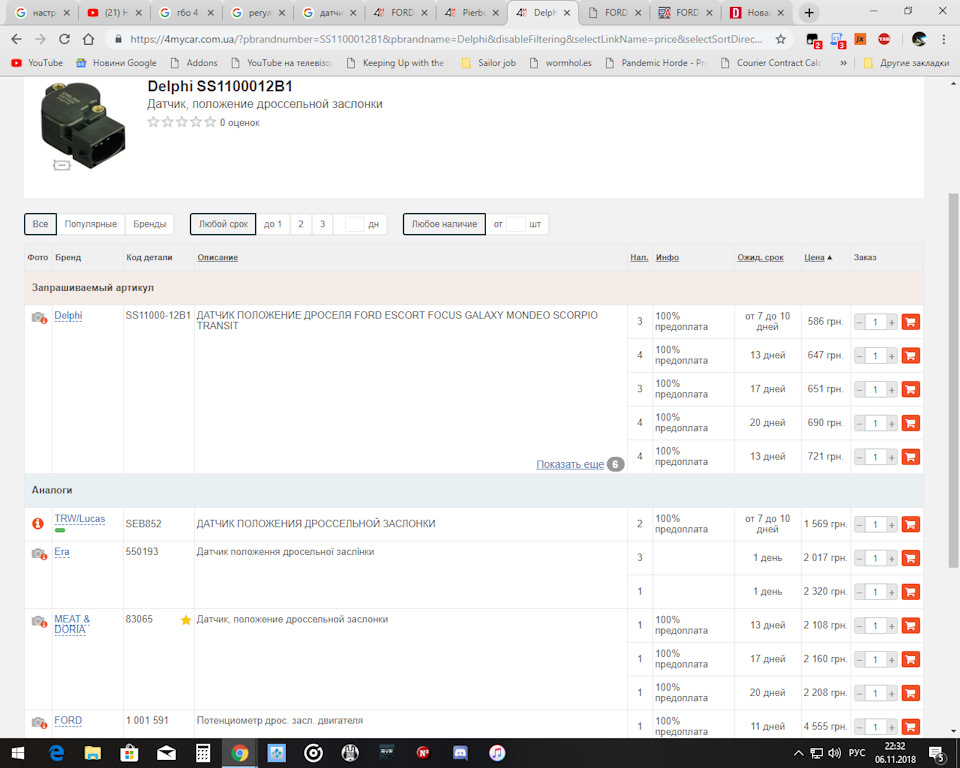960x768 pixels.
Task: Open info icon for TRW/Lucas row
Action: click(x=38, y=524)
